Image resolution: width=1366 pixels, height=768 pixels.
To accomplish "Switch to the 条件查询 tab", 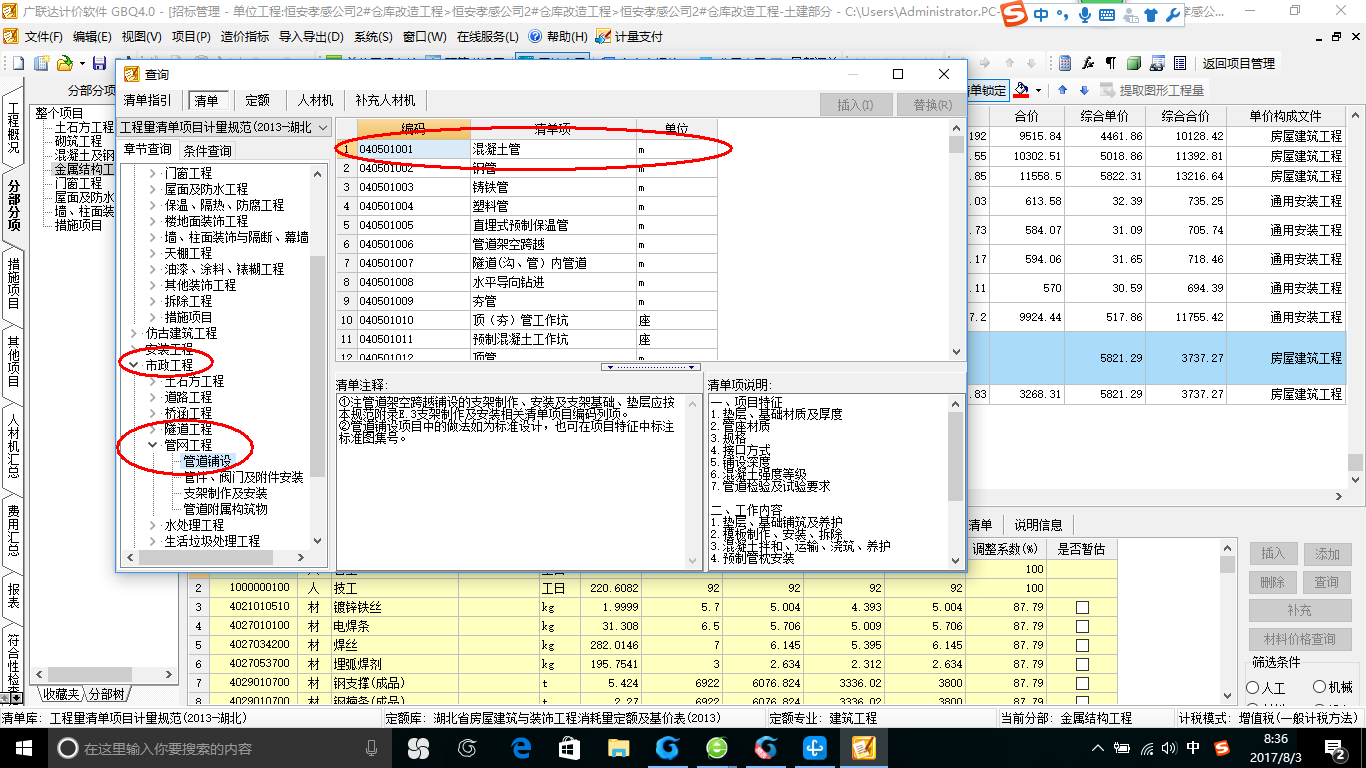I will click(x=208, y=151).
